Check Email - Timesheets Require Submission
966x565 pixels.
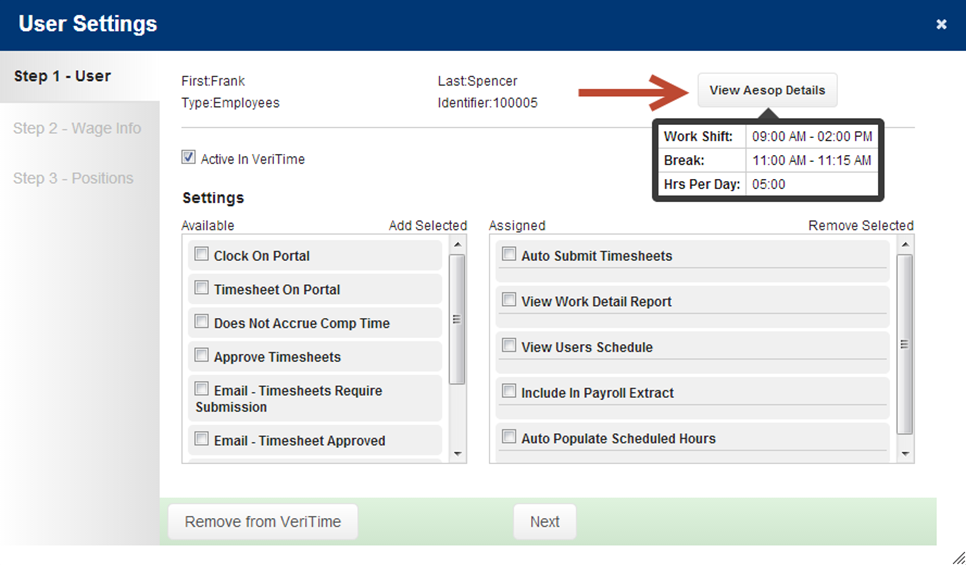[x=201, y=389]
